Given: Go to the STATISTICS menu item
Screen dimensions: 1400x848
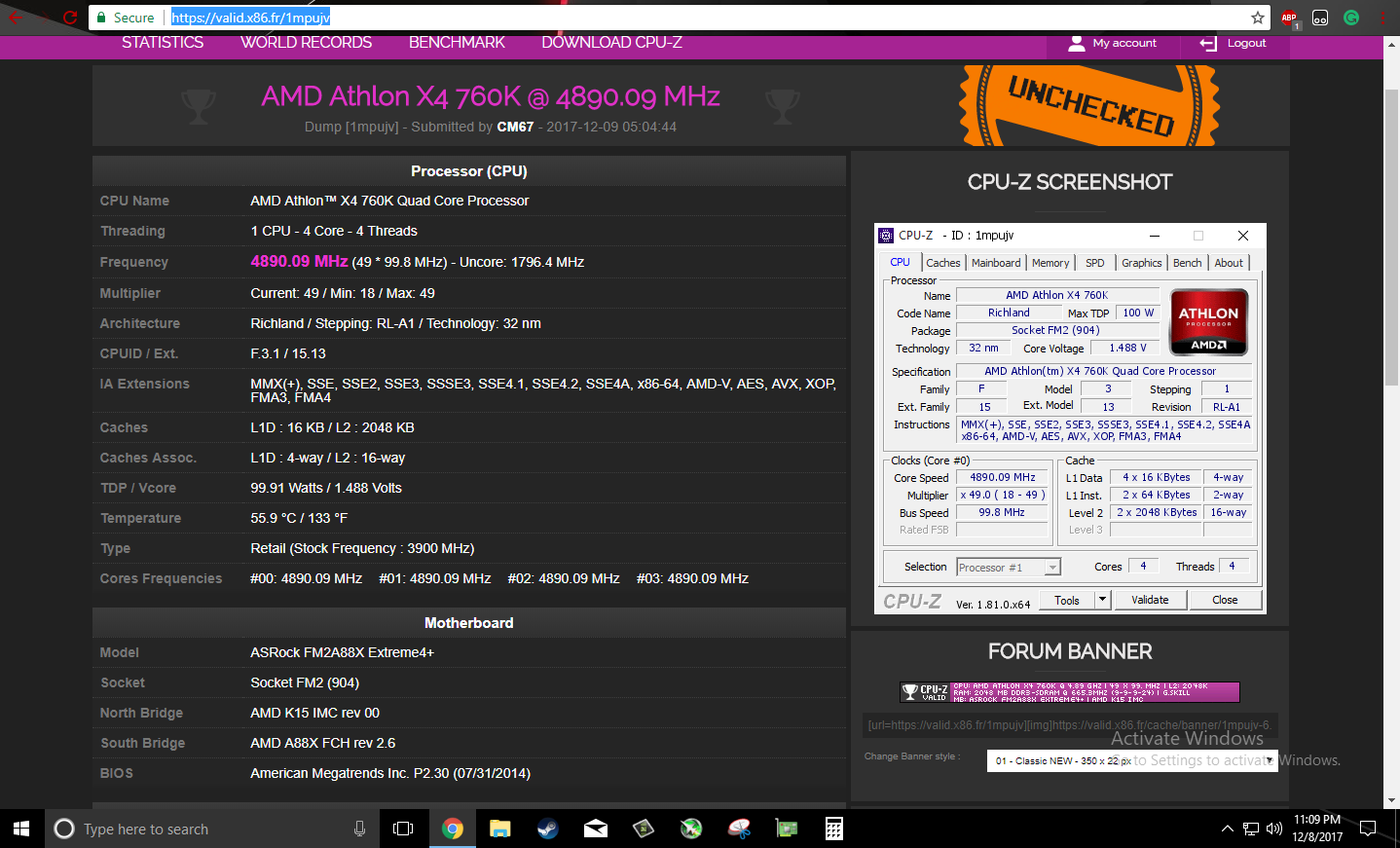Looking at the screenshot, I should 163,43.
